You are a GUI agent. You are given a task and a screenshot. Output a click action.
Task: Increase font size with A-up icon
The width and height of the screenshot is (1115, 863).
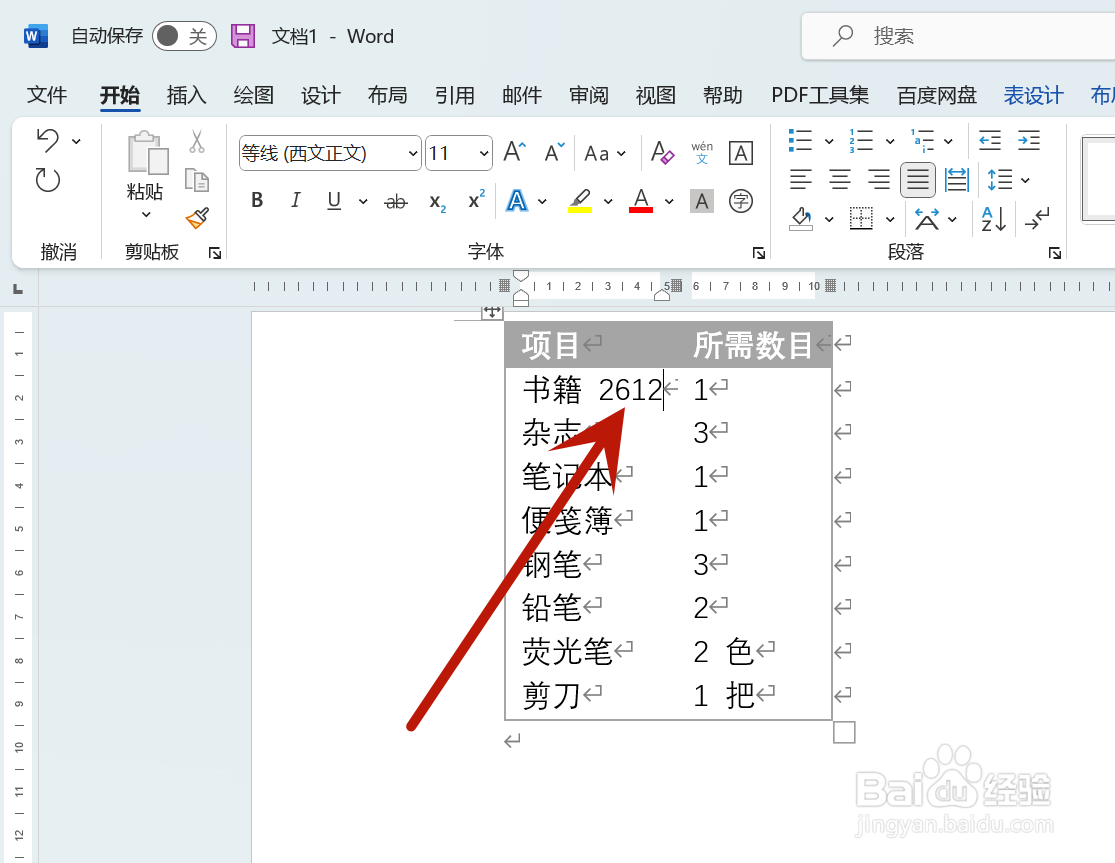click(x=515, y=152)
